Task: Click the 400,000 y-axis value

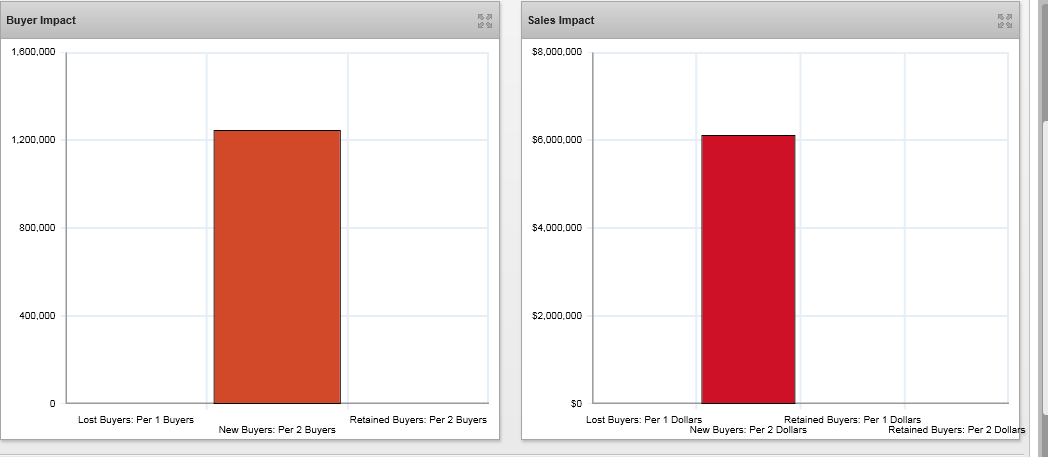Action: pos(37,316)
